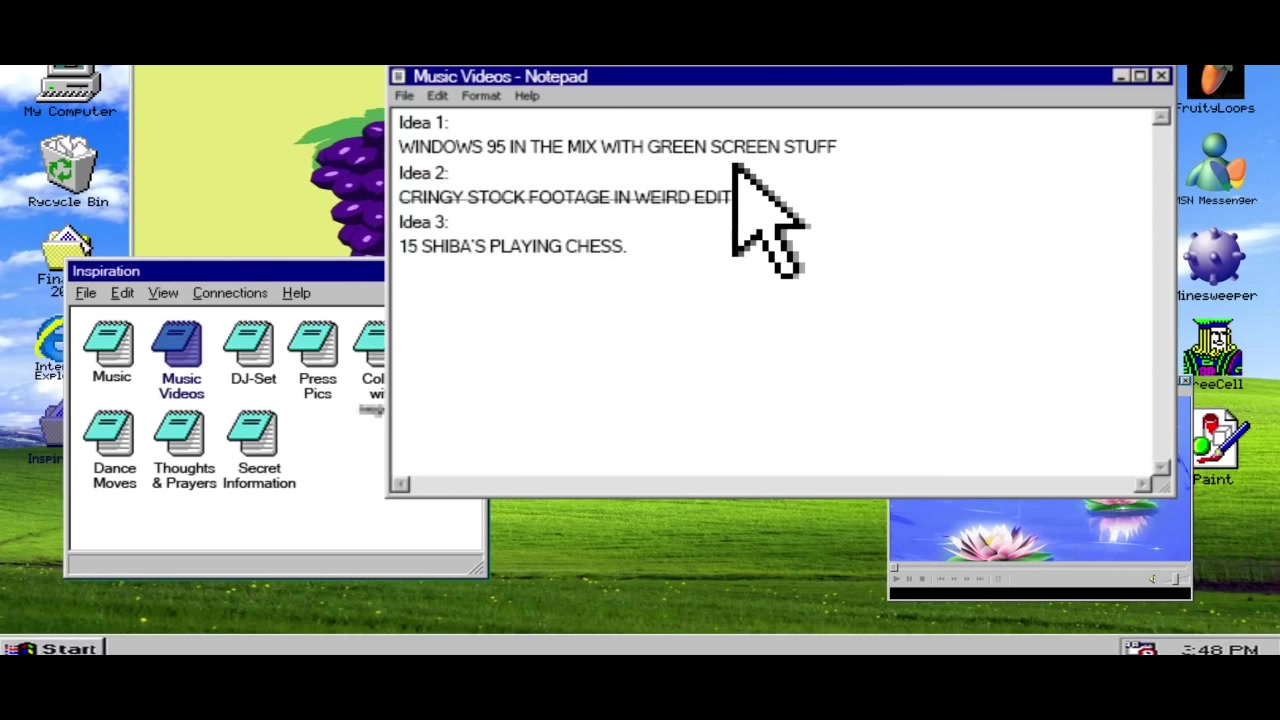1280x720 pixels.
Task: Open the Inspiration window View menu
Action: click(163, 293)
